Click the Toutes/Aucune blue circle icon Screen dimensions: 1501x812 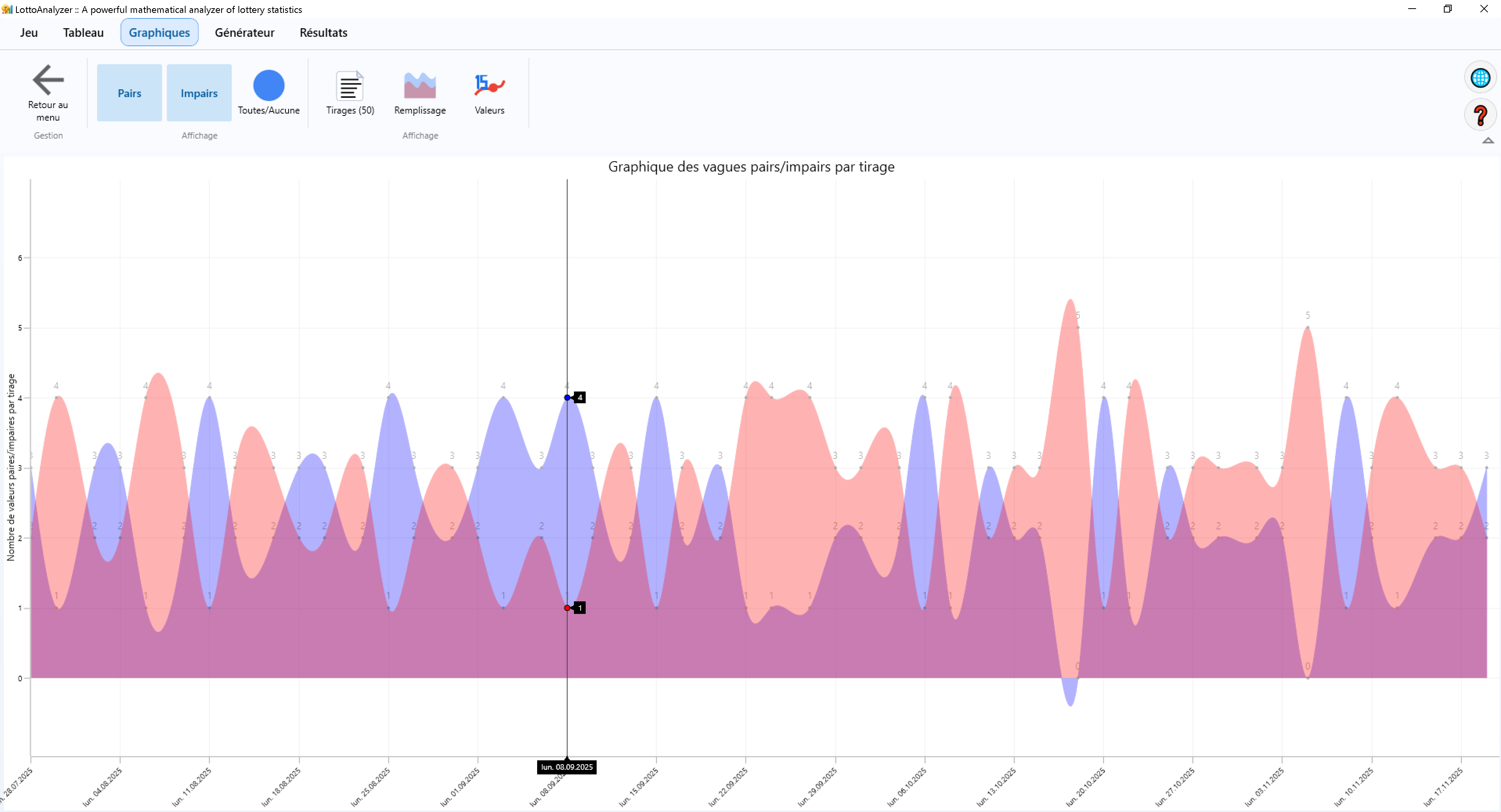coord(269,86)
